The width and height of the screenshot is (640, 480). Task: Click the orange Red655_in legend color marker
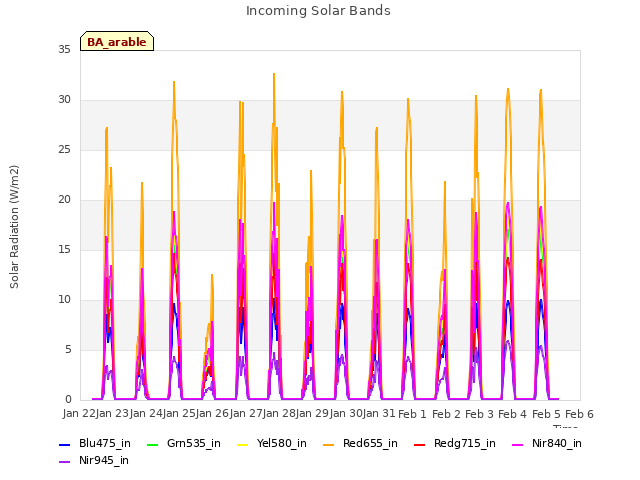(x=329, y=444)
